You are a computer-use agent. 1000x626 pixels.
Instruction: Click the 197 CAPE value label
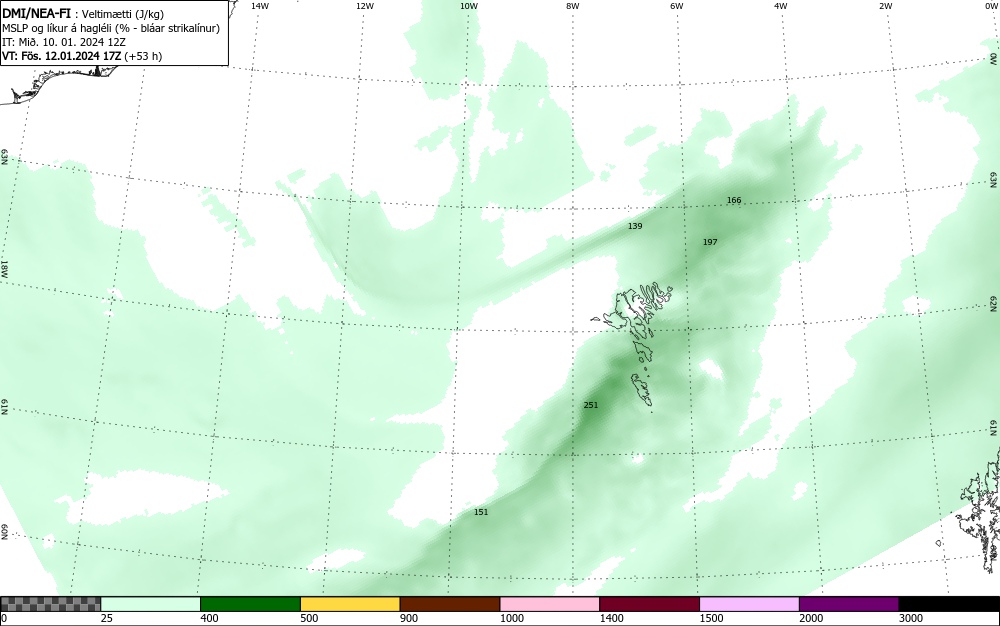(x=710, y=242)
